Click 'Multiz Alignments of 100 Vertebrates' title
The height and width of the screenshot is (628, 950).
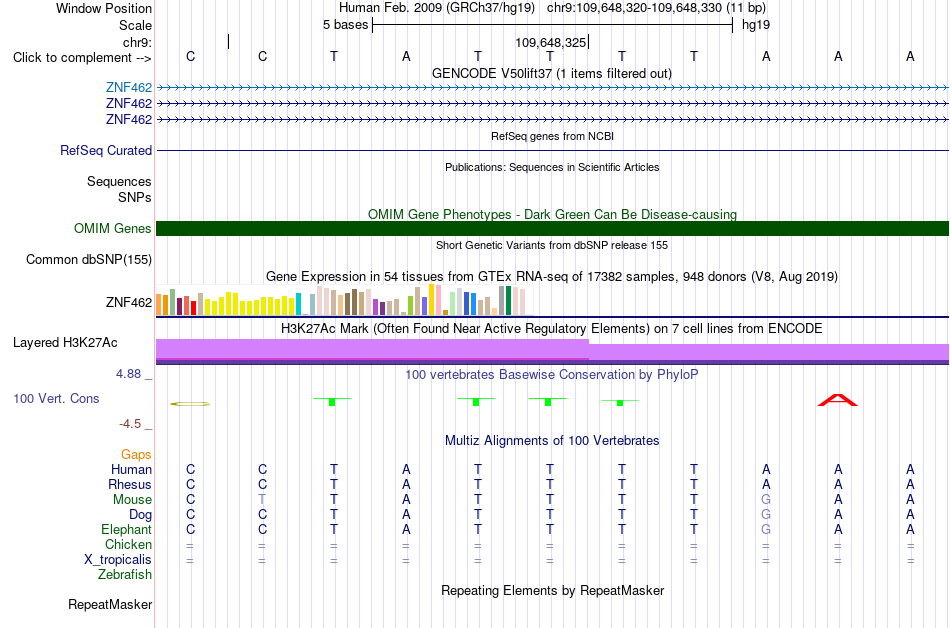coord(552,441)
